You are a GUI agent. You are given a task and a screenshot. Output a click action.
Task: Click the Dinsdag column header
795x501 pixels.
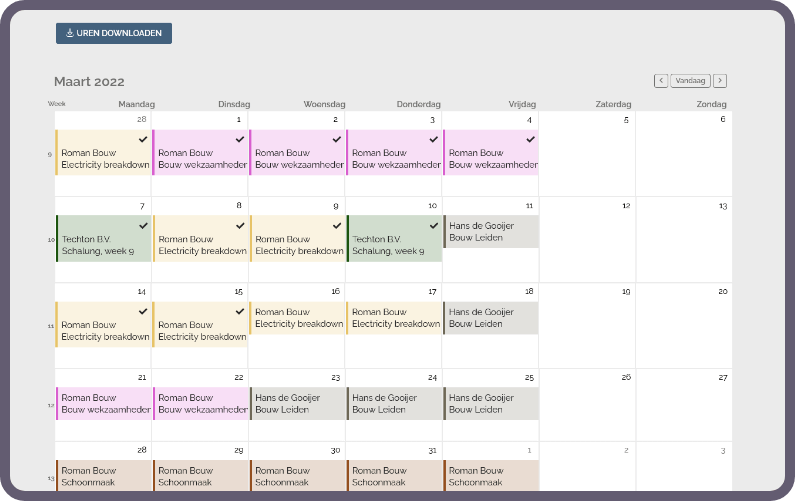click(x=234, y=104)
